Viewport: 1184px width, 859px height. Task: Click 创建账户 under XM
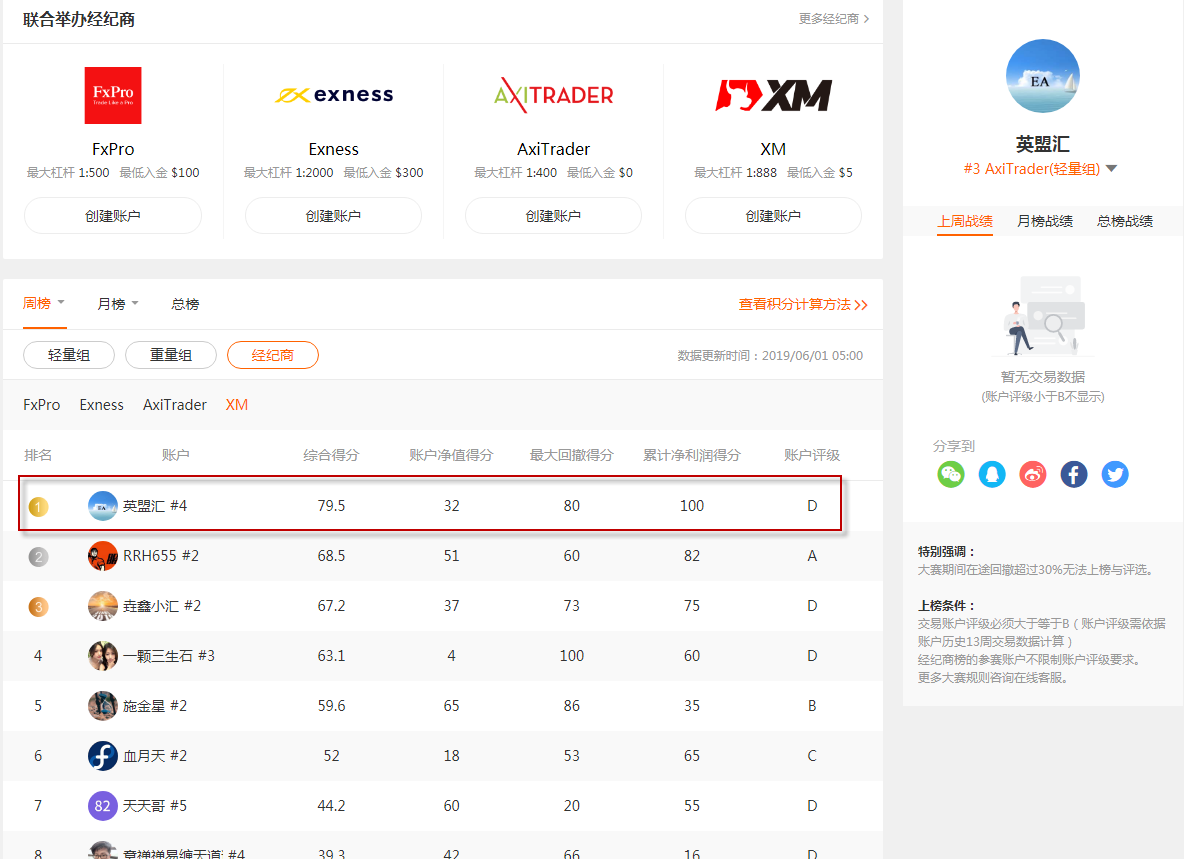click(773, 216)
